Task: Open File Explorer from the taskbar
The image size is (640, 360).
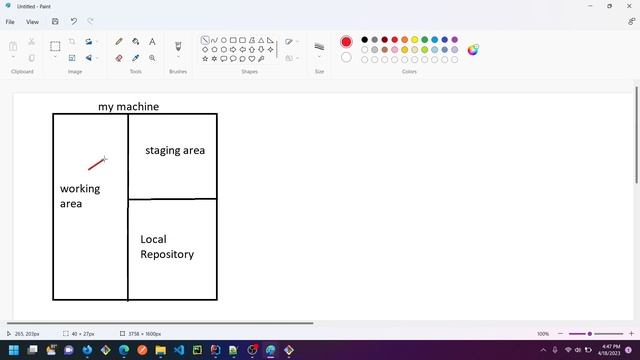Action: click(160, 350)
